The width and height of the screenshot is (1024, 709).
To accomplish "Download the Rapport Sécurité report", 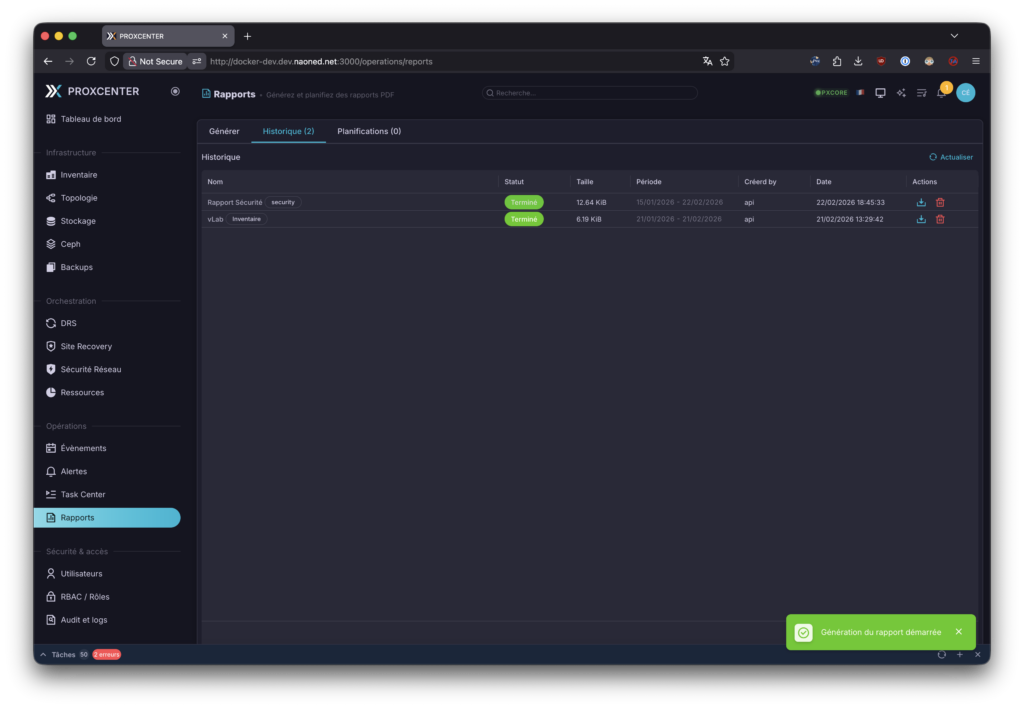I will coord(921,202).
